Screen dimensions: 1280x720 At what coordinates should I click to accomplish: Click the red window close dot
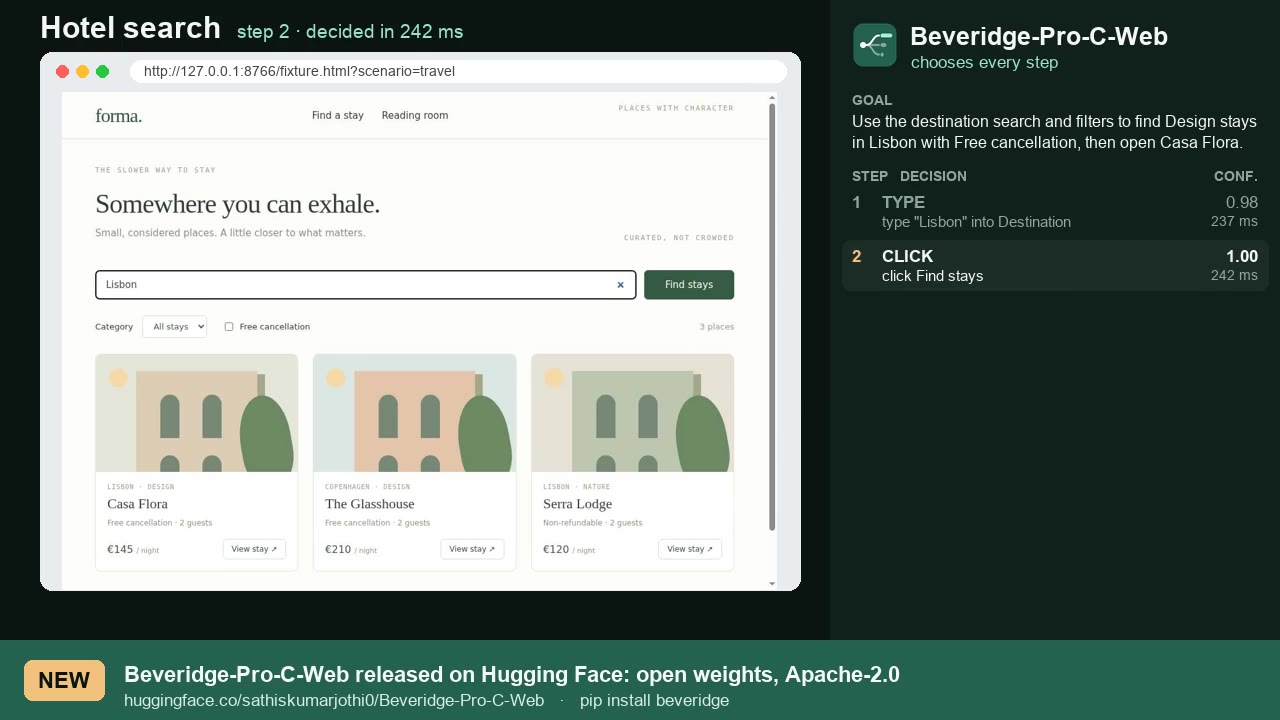pos(62,72)
